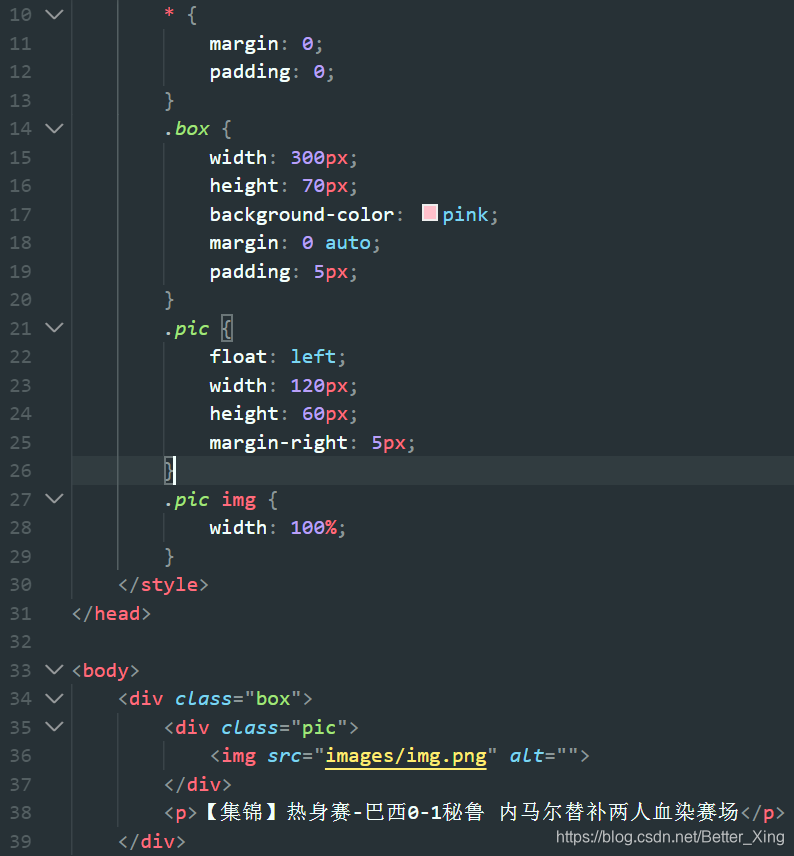Click the class="pic" attribute value
Screen dimensions: 794x856
pyautogui.click(x=319, y=728)
